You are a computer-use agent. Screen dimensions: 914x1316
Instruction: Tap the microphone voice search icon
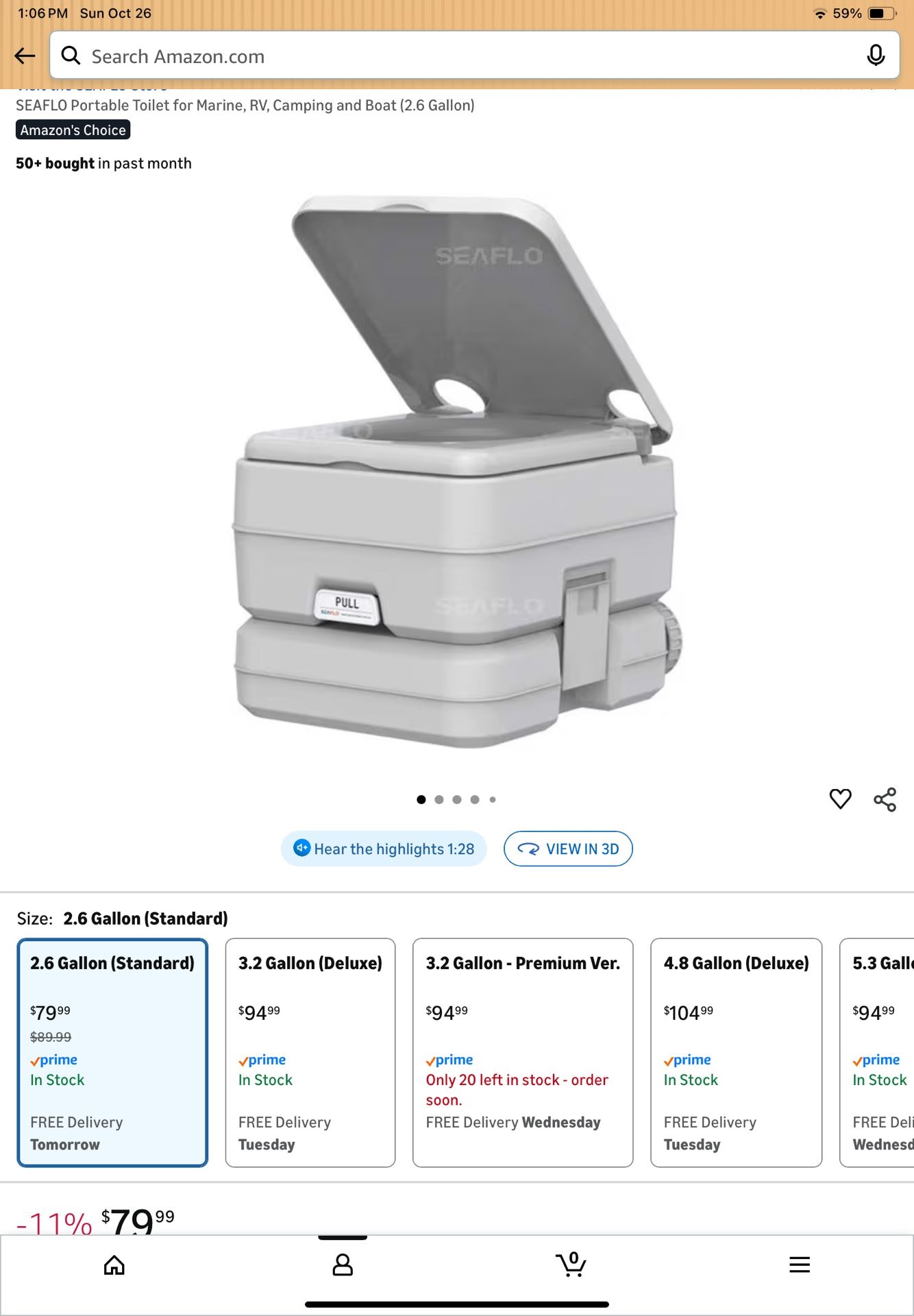(875, 56)
